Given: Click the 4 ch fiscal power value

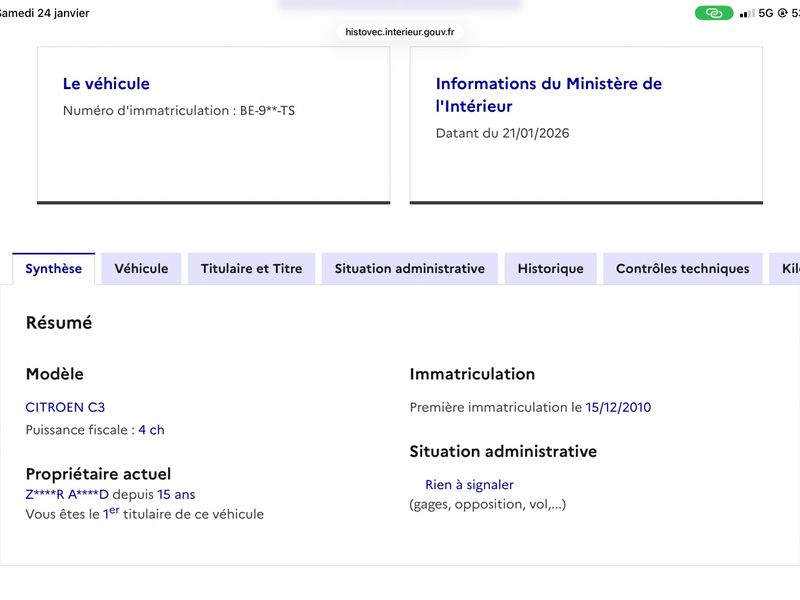Looking at the screenshot, I should (151, 430).
